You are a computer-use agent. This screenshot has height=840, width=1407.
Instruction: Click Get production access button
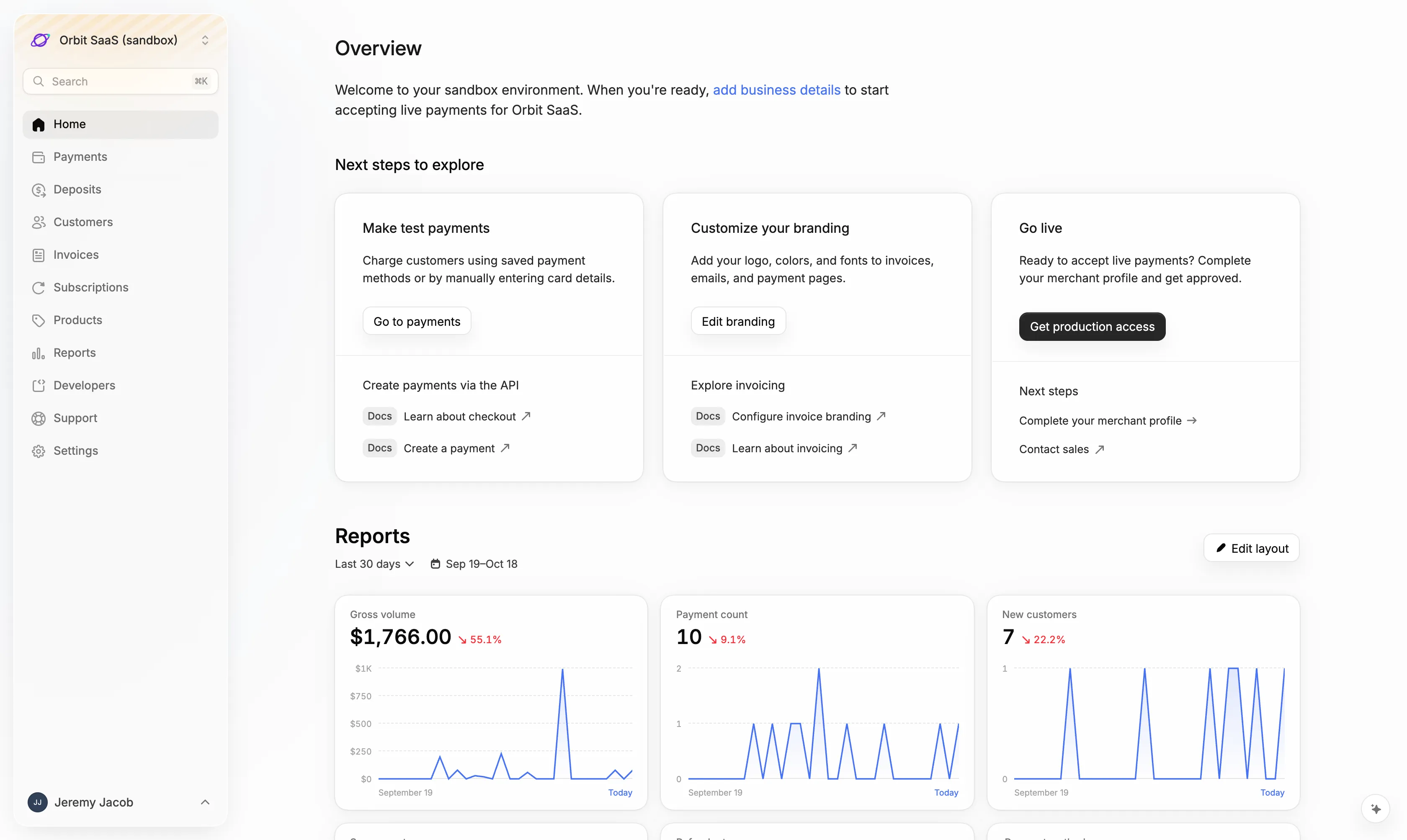pos(1093,327)
